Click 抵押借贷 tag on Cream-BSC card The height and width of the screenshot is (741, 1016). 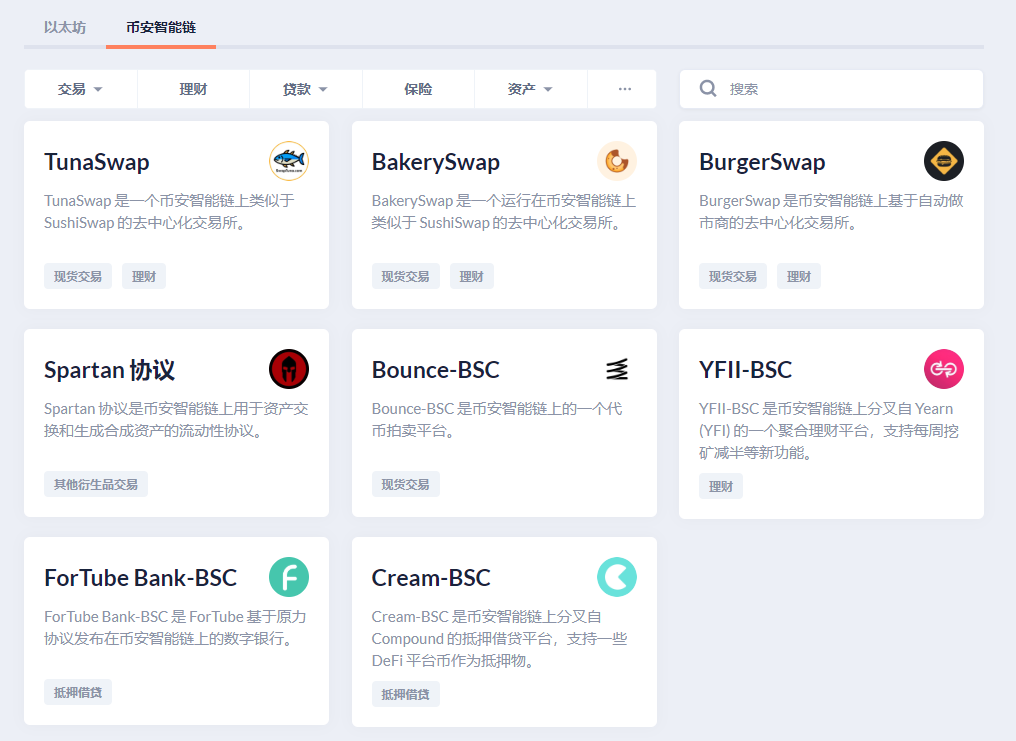point(406,694)
